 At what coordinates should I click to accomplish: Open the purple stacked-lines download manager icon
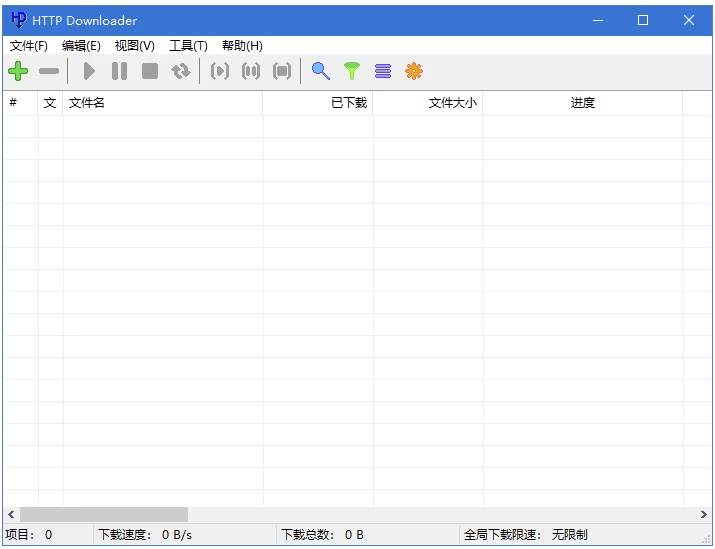click(383, 71)
